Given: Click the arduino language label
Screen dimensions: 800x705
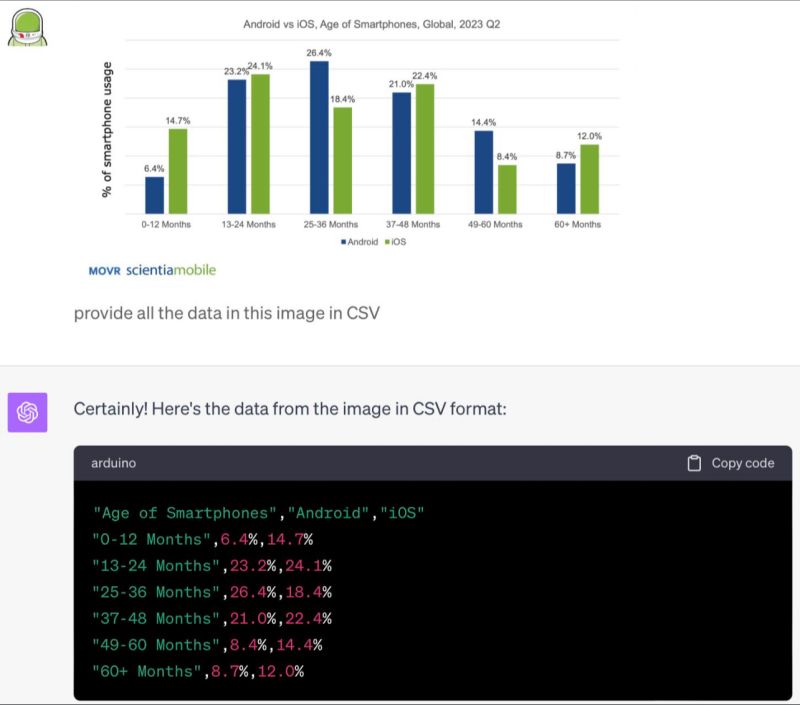Looking at the screenshot, I should tap(113, 463).
